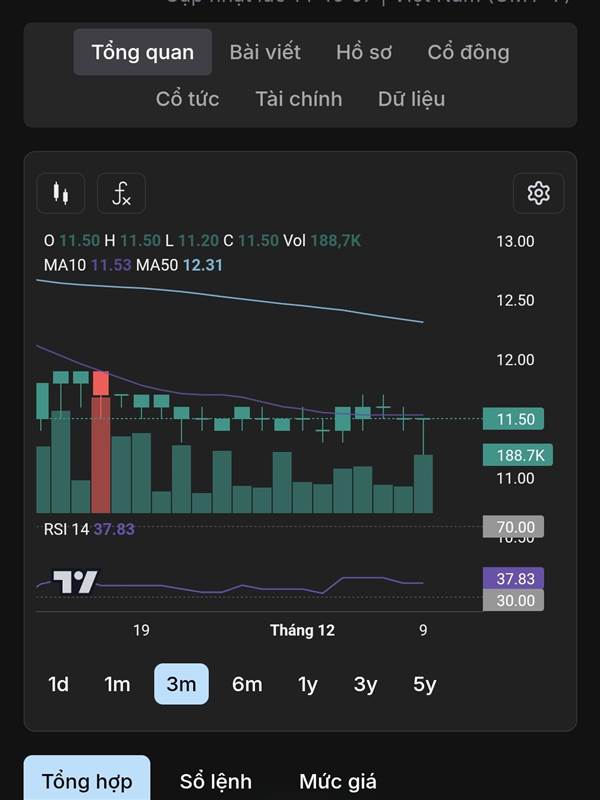Click the TradingView logo on chart

76,581
